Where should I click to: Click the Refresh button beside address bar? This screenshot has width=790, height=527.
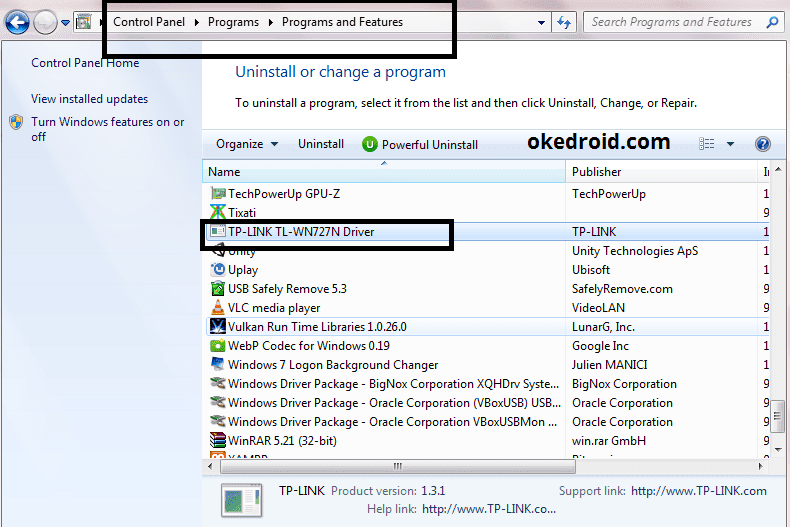point(564,22)
